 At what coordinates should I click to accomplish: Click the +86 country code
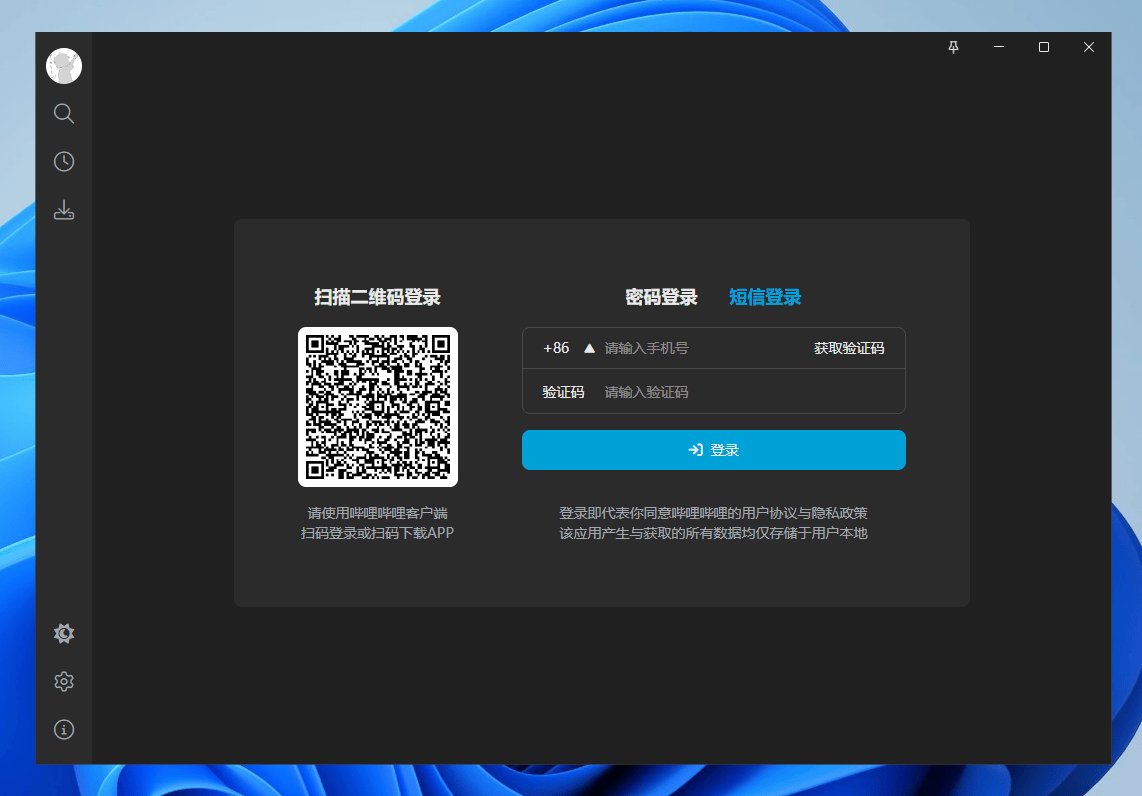pos(556,348)
